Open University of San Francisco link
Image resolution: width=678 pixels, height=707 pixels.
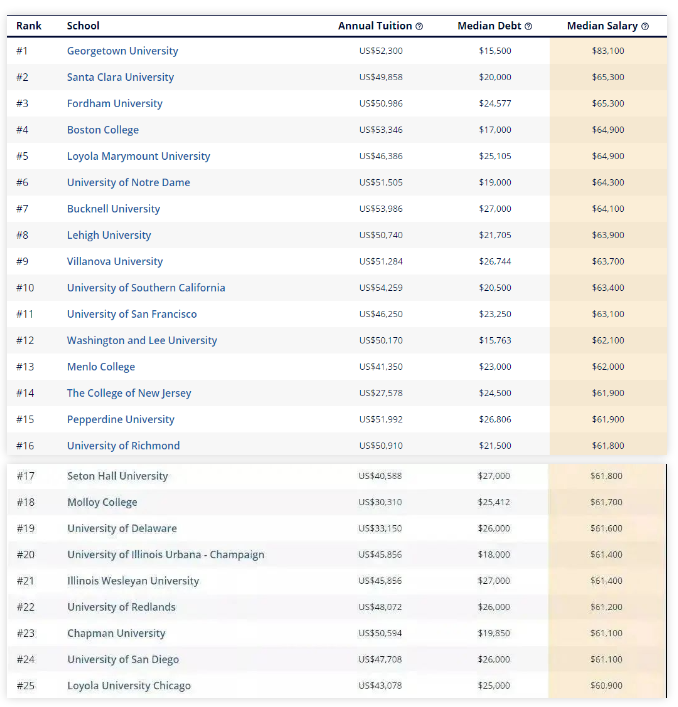pos(132,314)
